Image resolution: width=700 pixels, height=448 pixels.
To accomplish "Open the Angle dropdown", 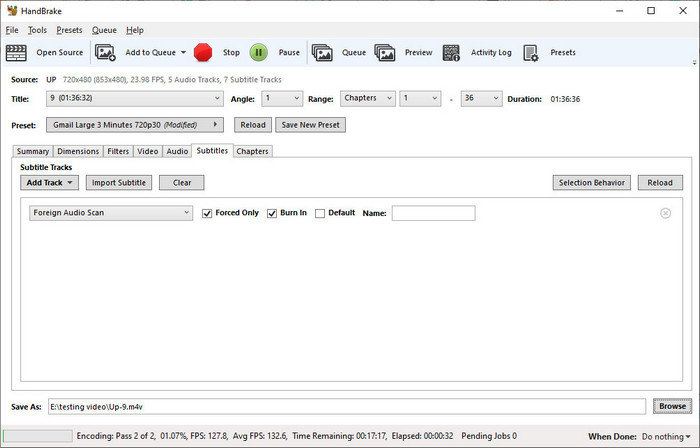I will 282,98.
